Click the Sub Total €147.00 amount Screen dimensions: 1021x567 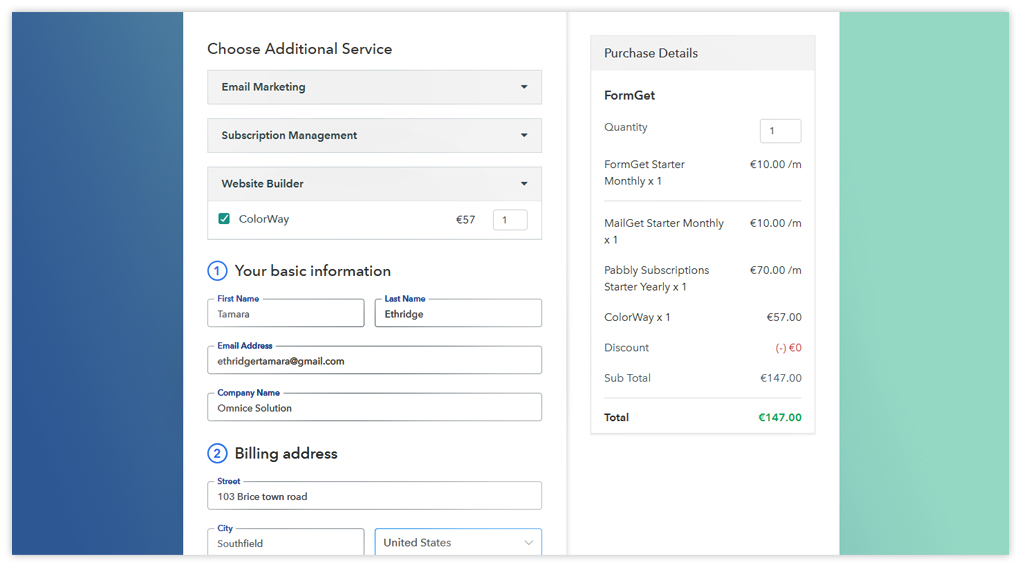coord(781,378)
